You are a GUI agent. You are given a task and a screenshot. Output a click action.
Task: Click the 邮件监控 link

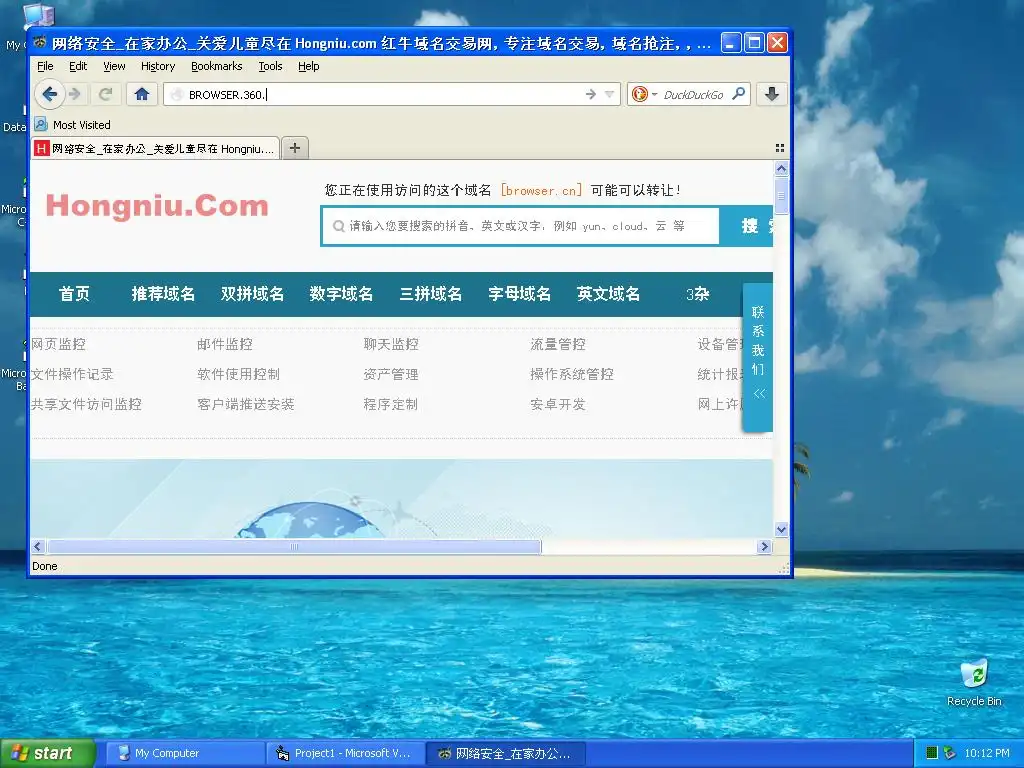[x=225, y=344]
